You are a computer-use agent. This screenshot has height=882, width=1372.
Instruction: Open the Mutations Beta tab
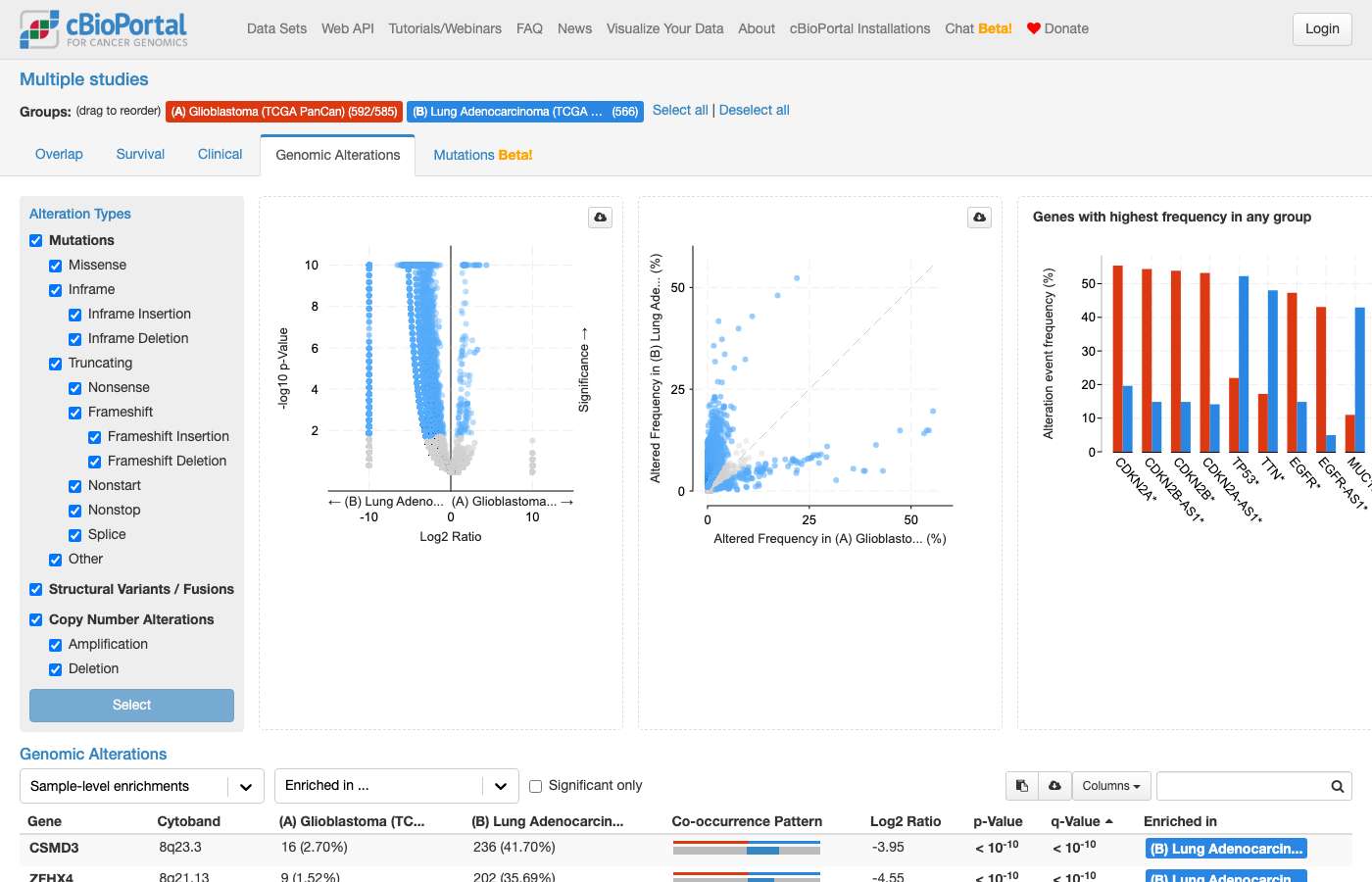pos(483,155)
